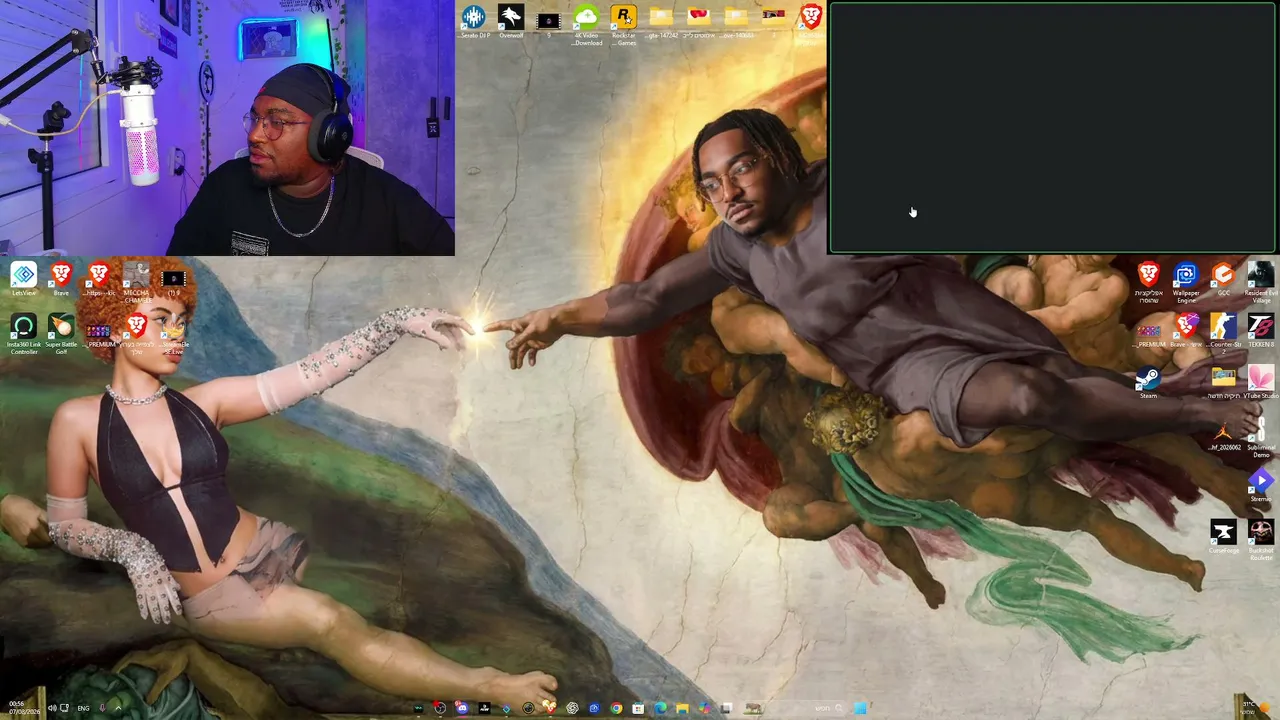Open the Stremio desktop shortcut
Screen dimensions: 1280x720
pos(1260,486)
